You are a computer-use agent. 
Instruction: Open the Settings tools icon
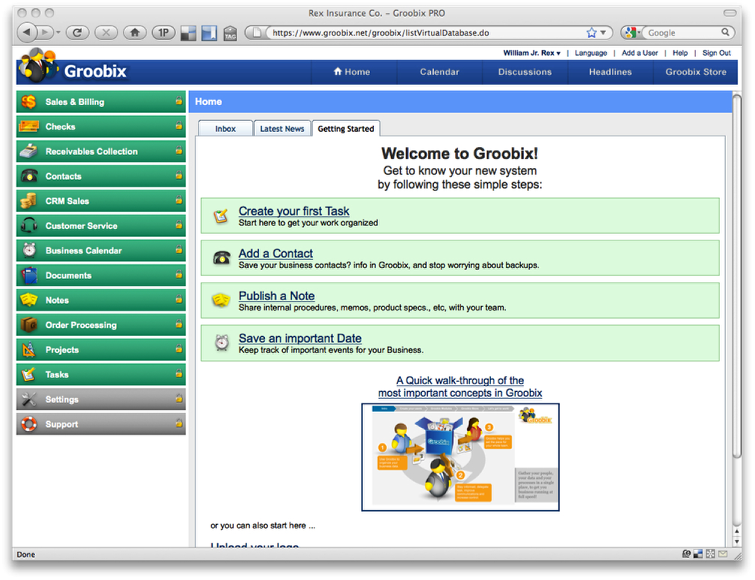click(x=29, y=399)
